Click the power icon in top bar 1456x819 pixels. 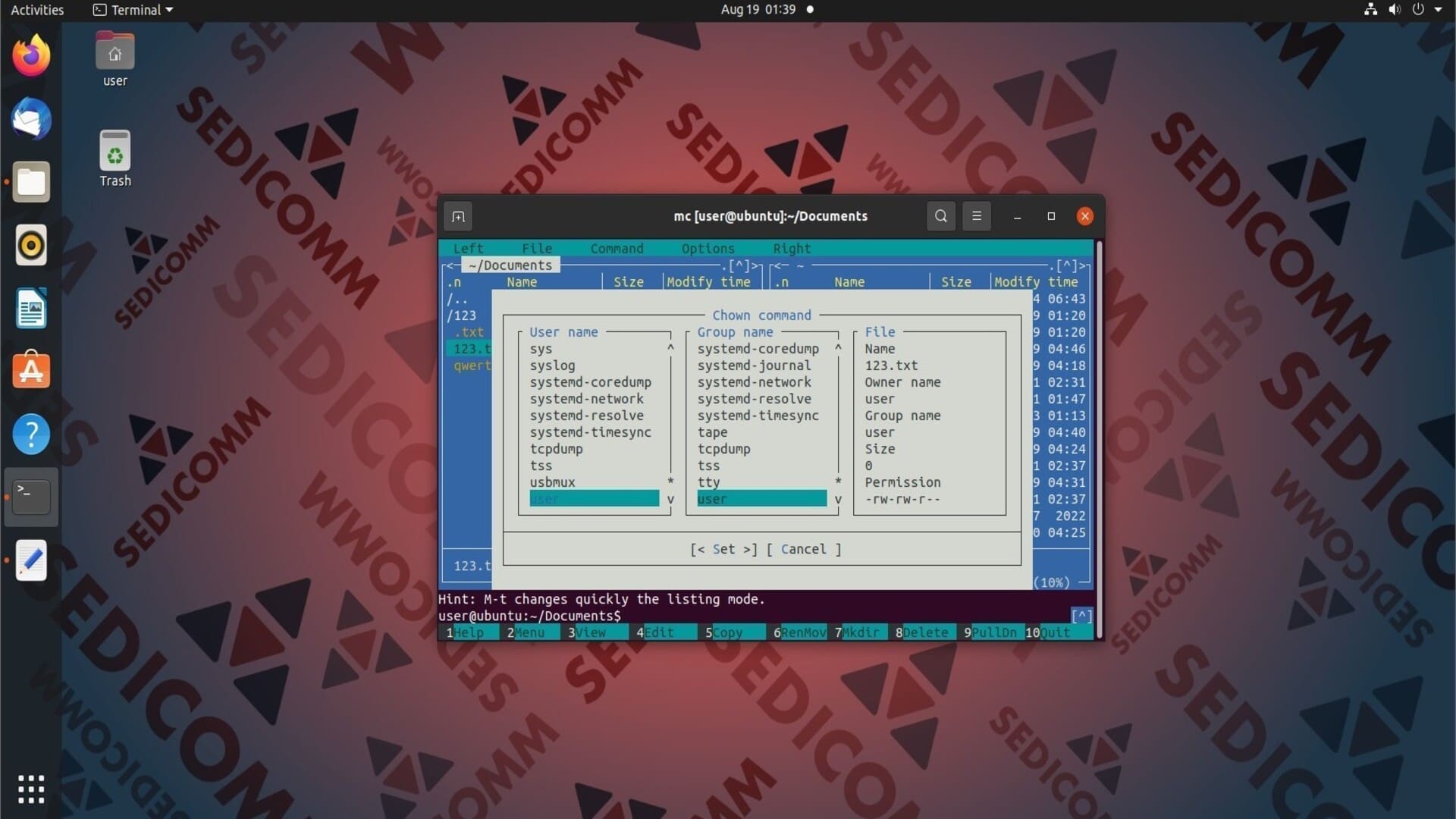pyautogui.click(x=1418, y=10)
